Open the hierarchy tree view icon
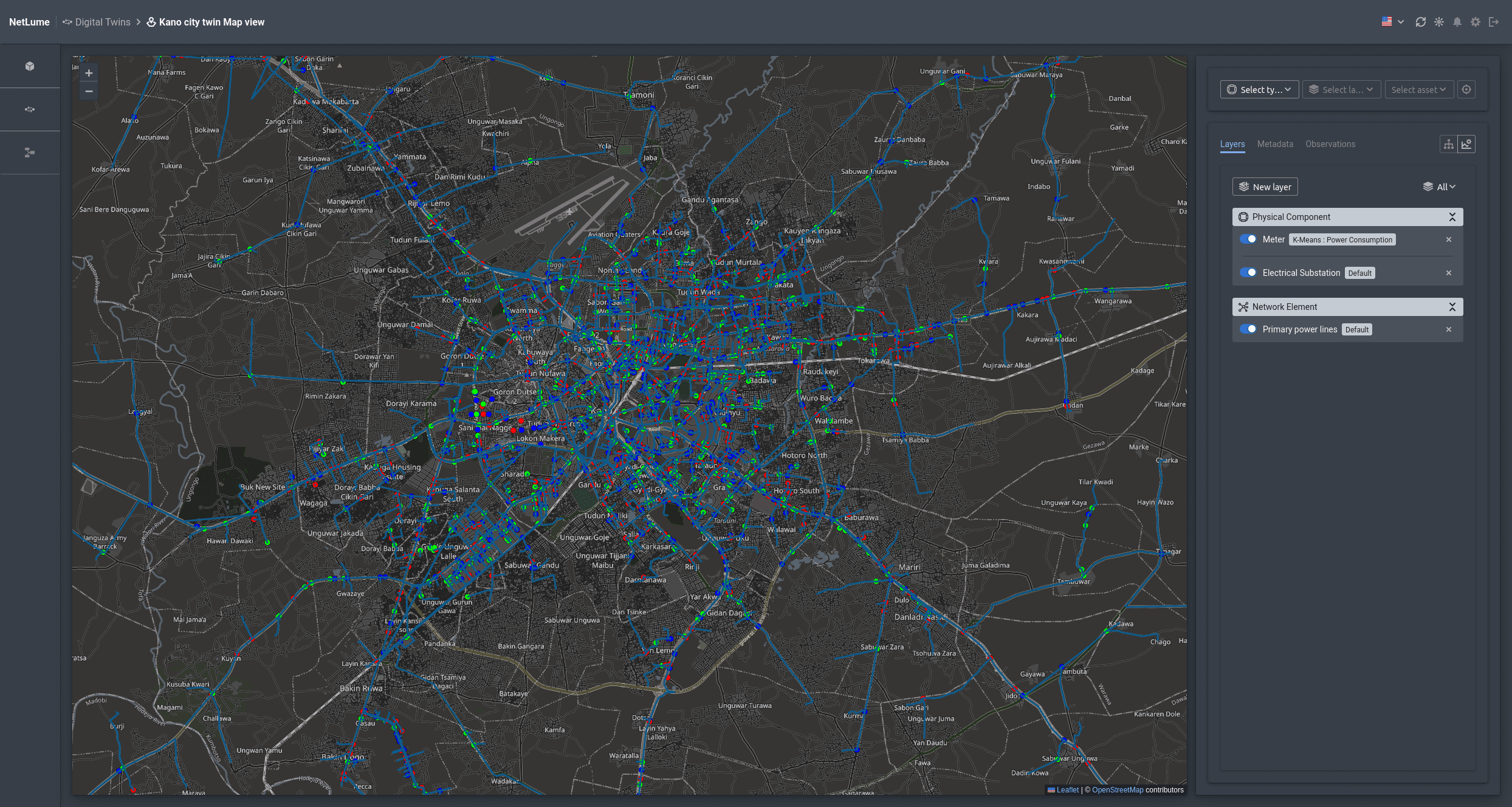Viewport: 1512px width, 807px height. (x=1449, y=144)
